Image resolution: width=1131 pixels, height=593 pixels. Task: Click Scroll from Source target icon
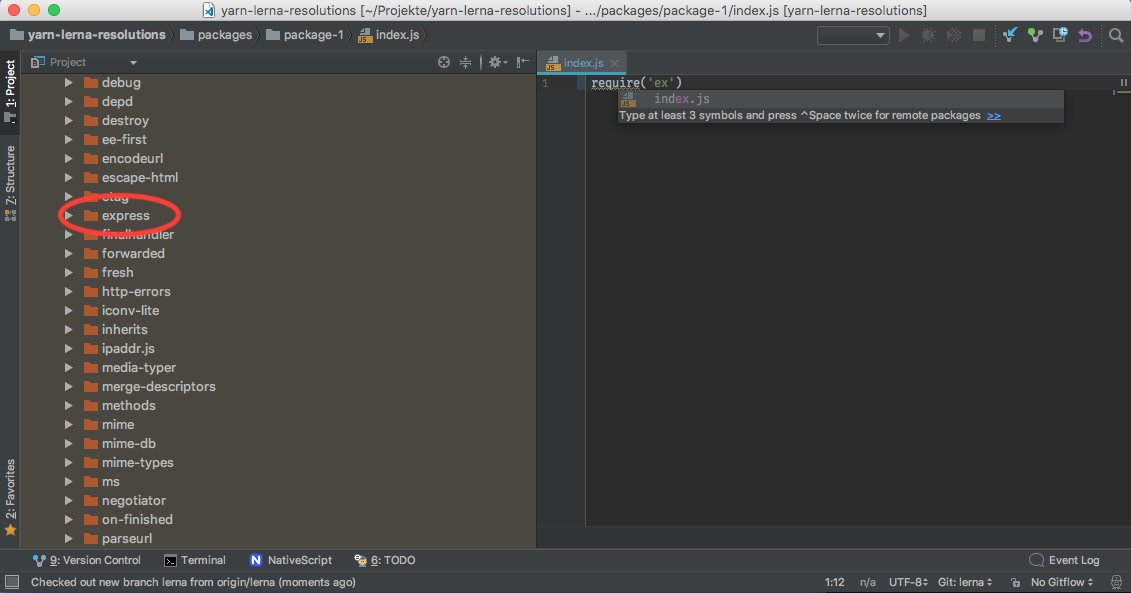click(444, 62)
